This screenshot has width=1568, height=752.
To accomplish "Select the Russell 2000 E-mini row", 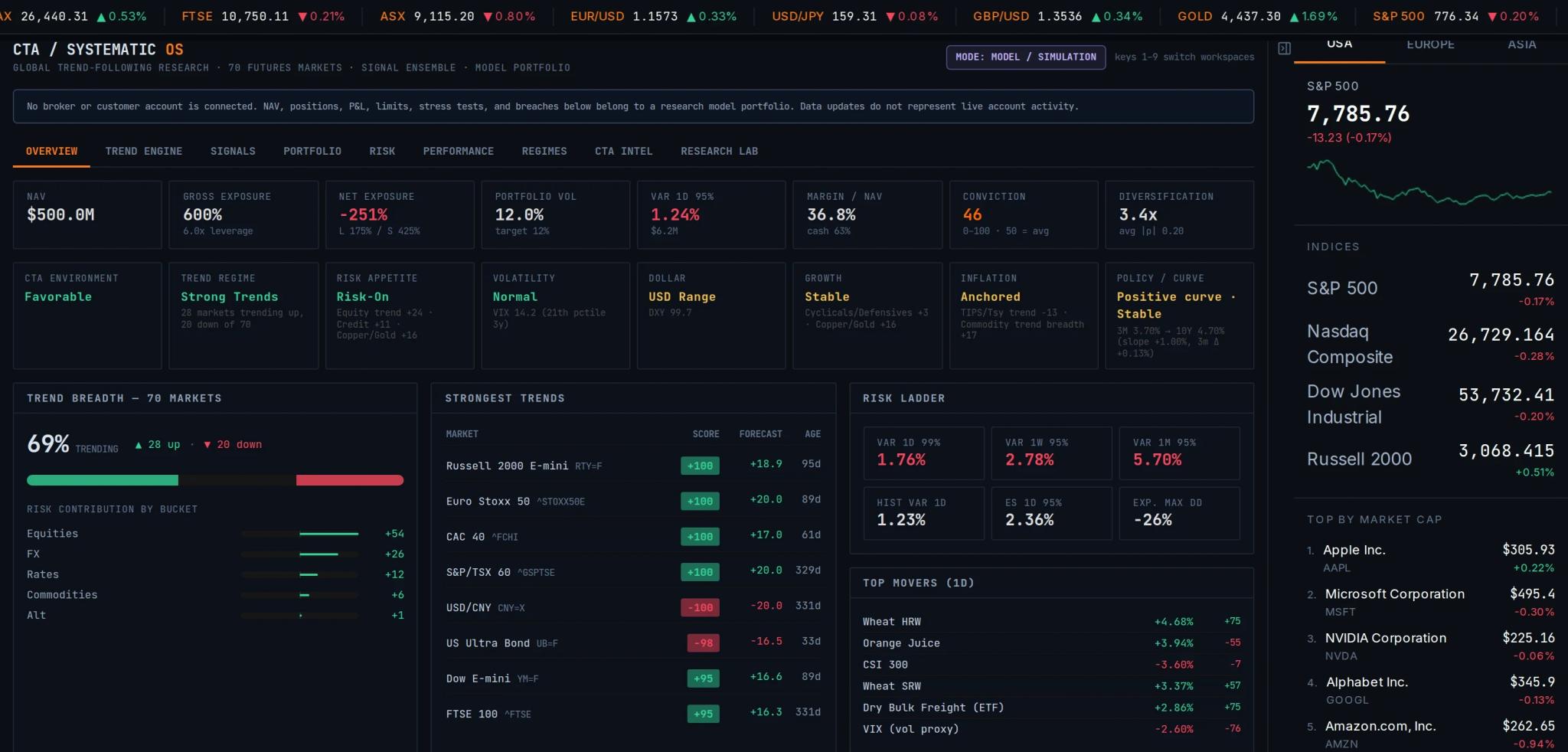I will (633, 465).
